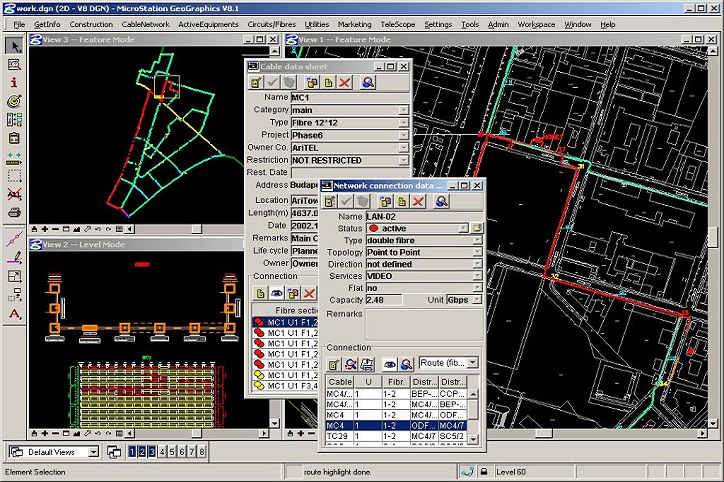Click the yellow folder icon next to Status
This screenshot has height=482, width=724.
pos(477,228)
